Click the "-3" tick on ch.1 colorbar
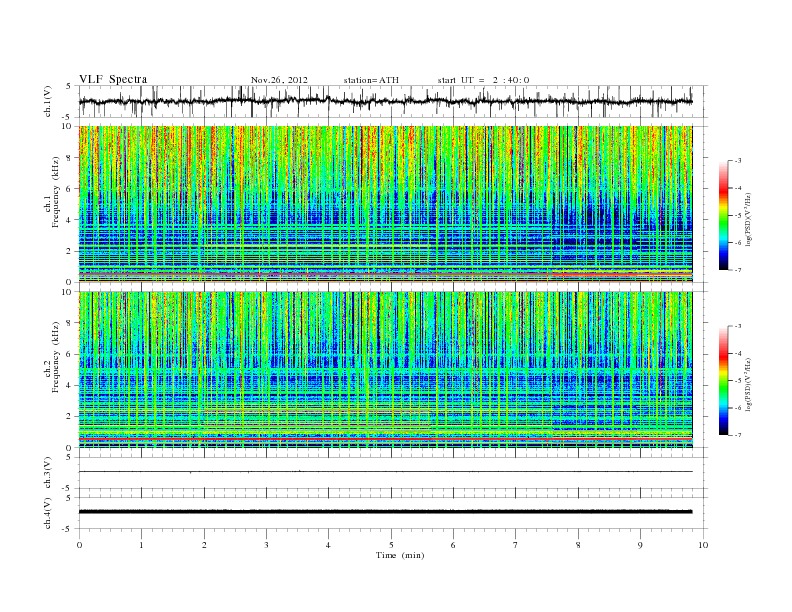792x612 pixels. [738, 161]
